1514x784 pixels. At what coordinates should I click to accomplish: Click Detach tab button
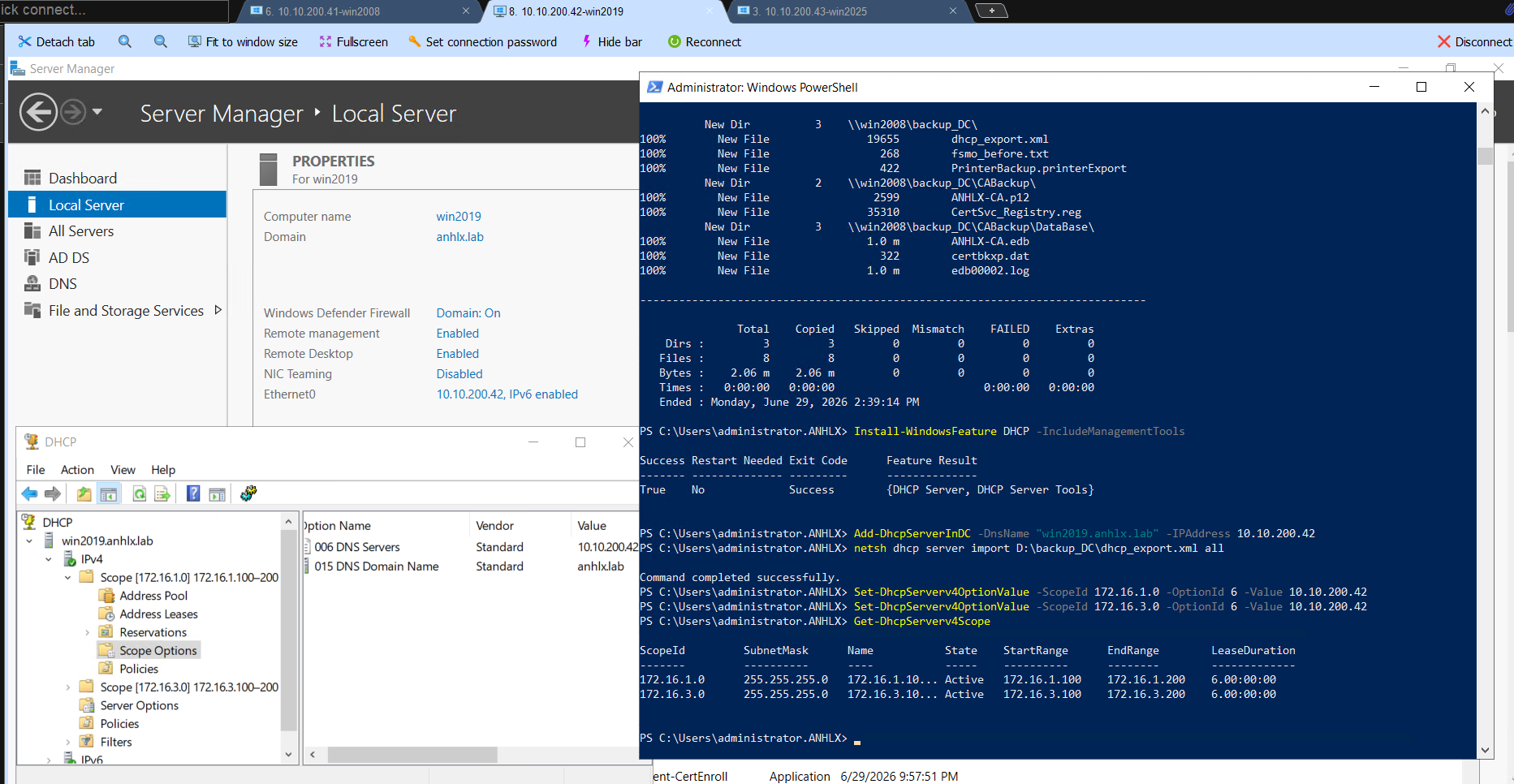[x=57, y=41]
